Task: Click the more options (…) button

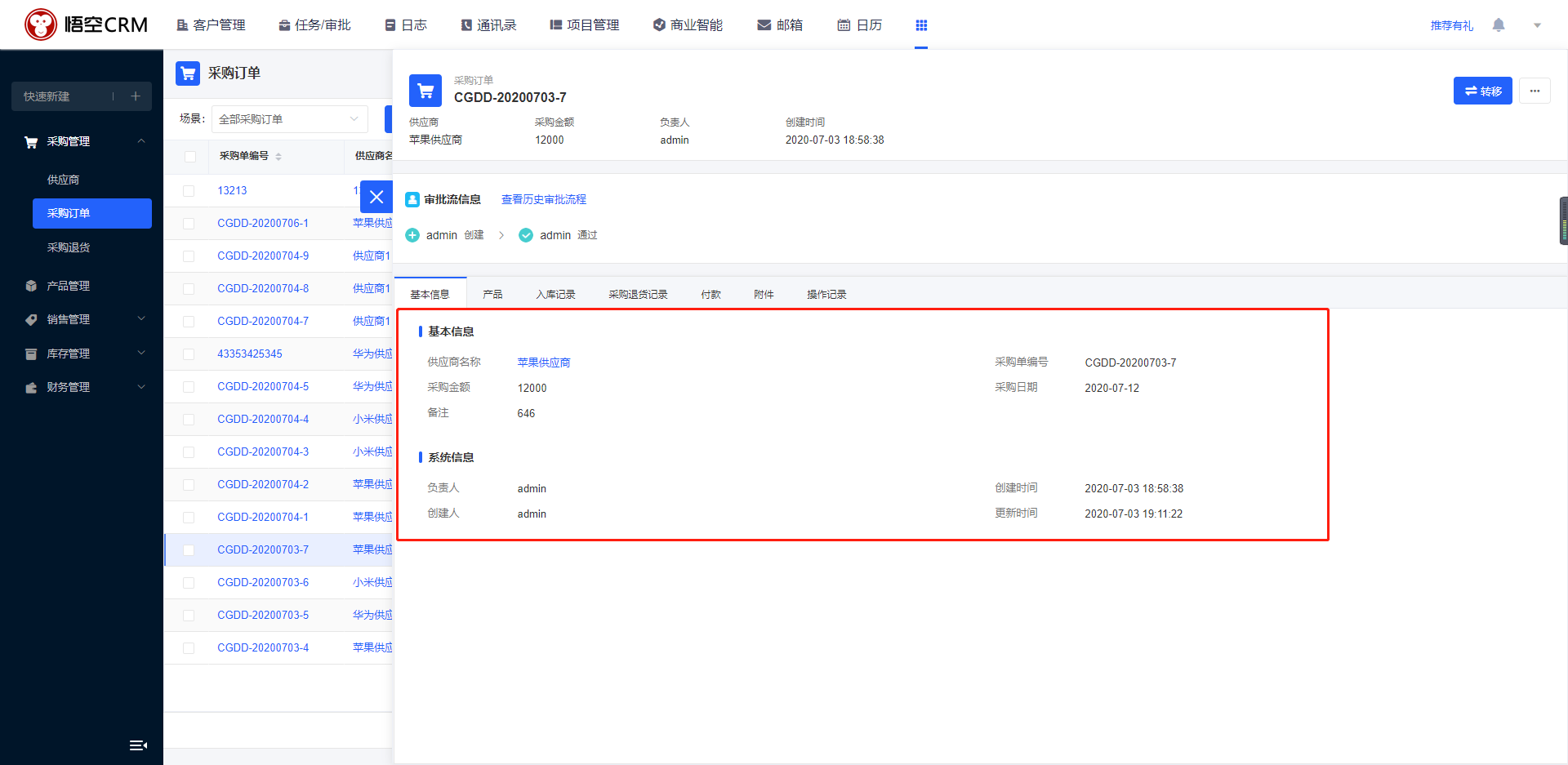Action: 1535,91
